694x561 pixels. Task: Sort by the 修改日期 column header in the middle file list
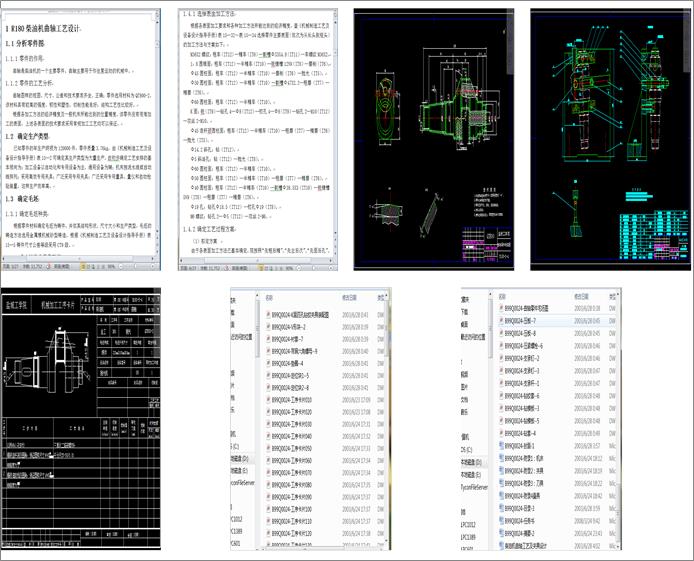[x=348, y=298]
